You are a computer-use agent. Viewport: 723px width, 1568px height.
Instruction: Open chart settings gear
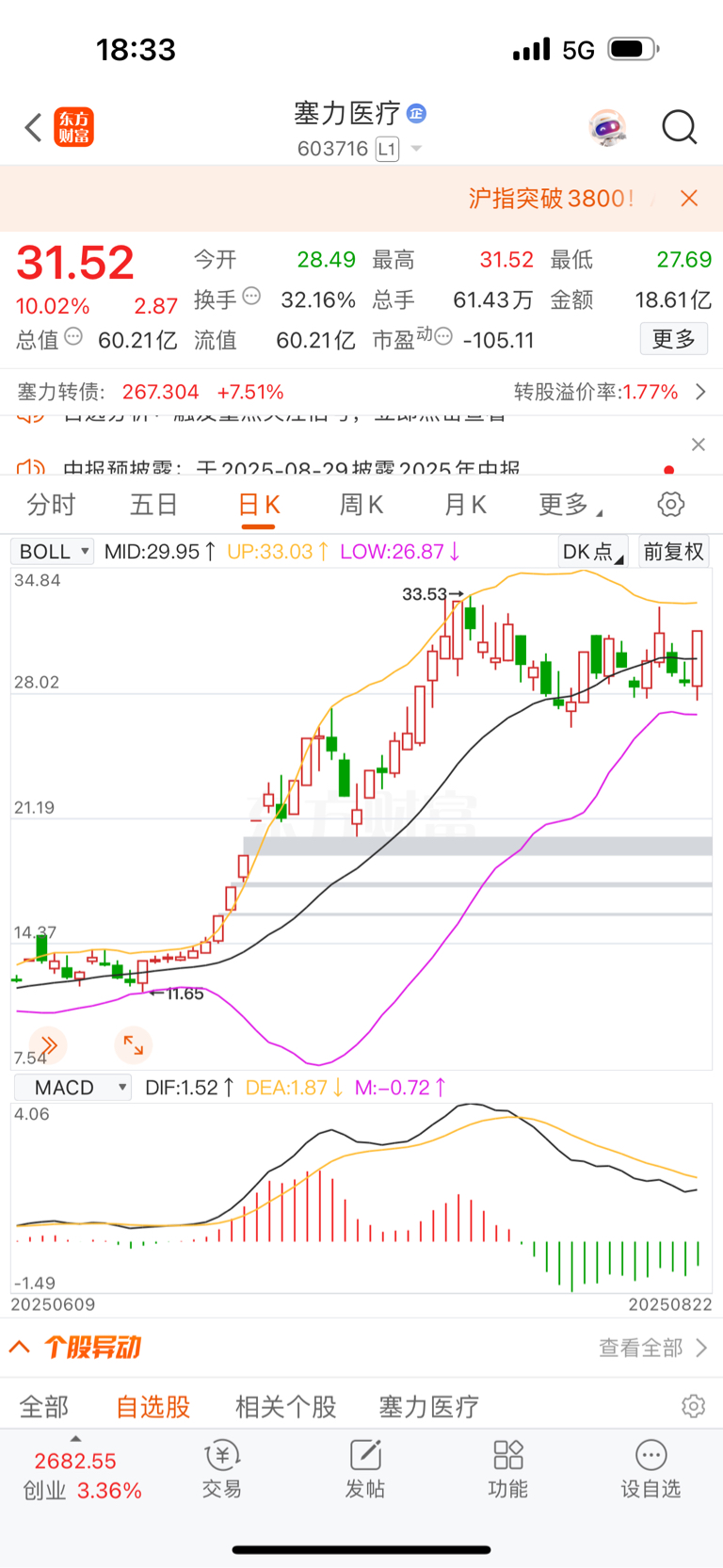tap(671, 505)
